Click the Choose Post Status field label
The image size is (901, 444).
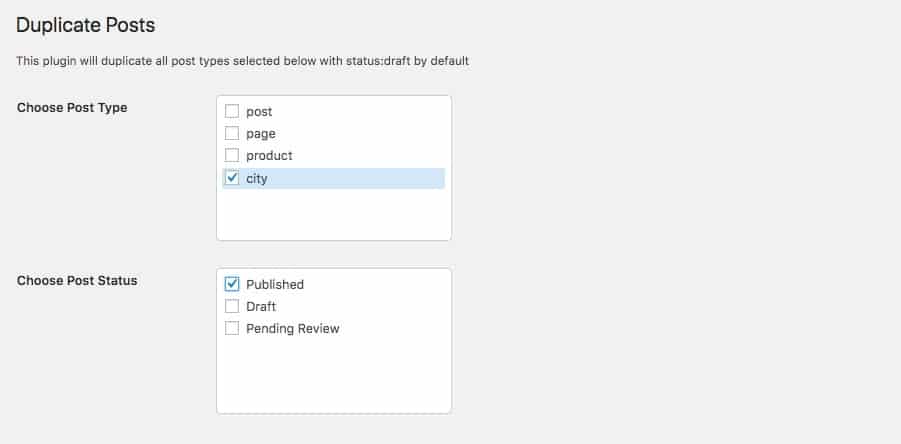click(77, 281)
